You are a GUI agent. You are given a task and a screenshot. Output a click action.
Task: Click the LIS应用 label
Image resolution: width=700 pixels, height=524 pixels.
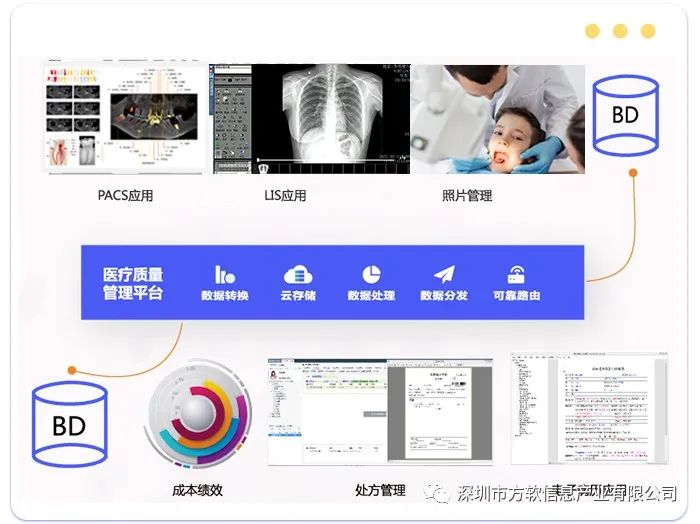(x=285, y=196)
